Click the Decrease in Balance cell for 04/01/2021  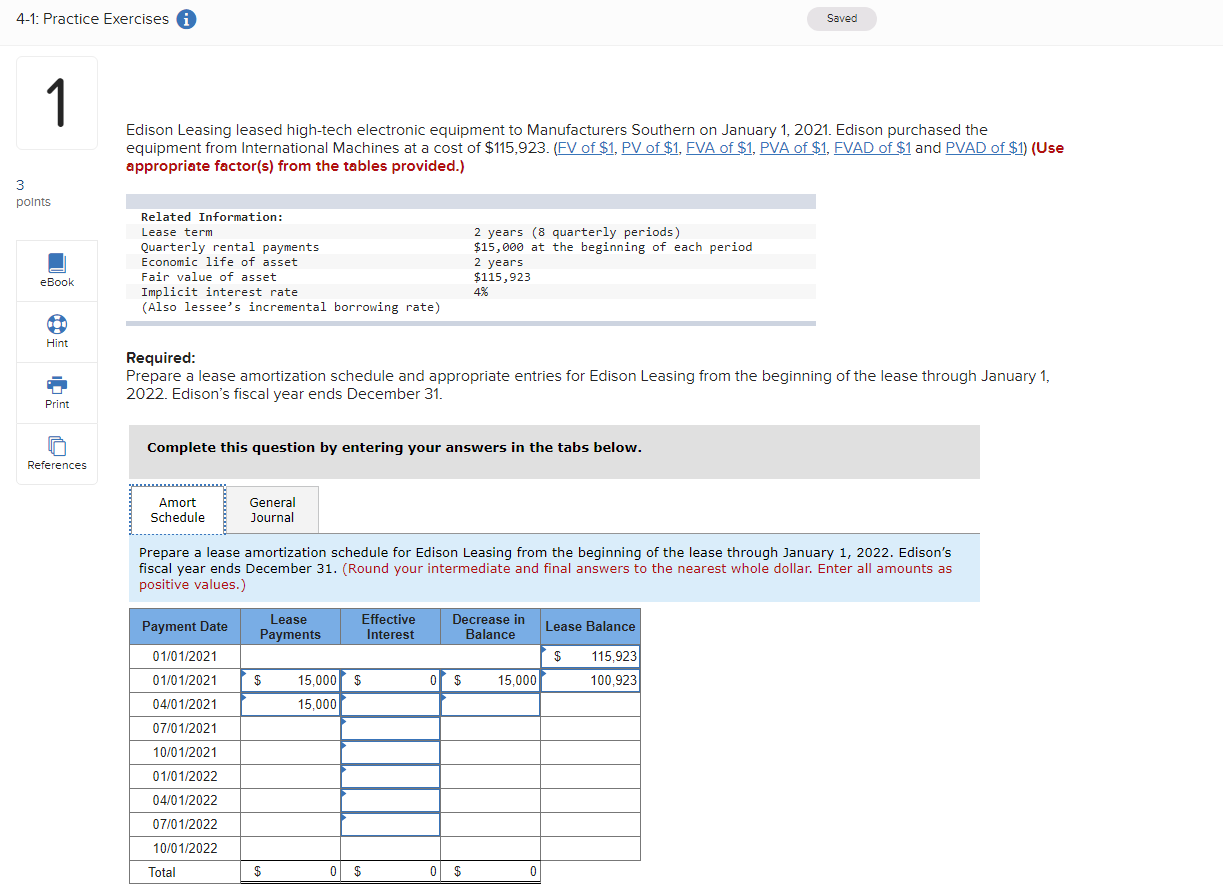click(489, 704)
